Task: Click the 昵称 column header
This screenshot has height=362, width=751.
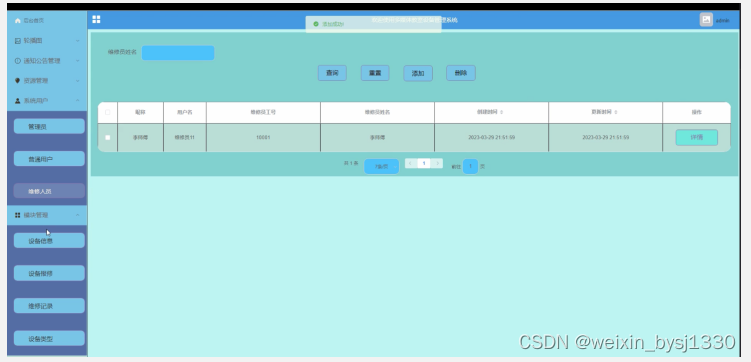Action: 140,112
